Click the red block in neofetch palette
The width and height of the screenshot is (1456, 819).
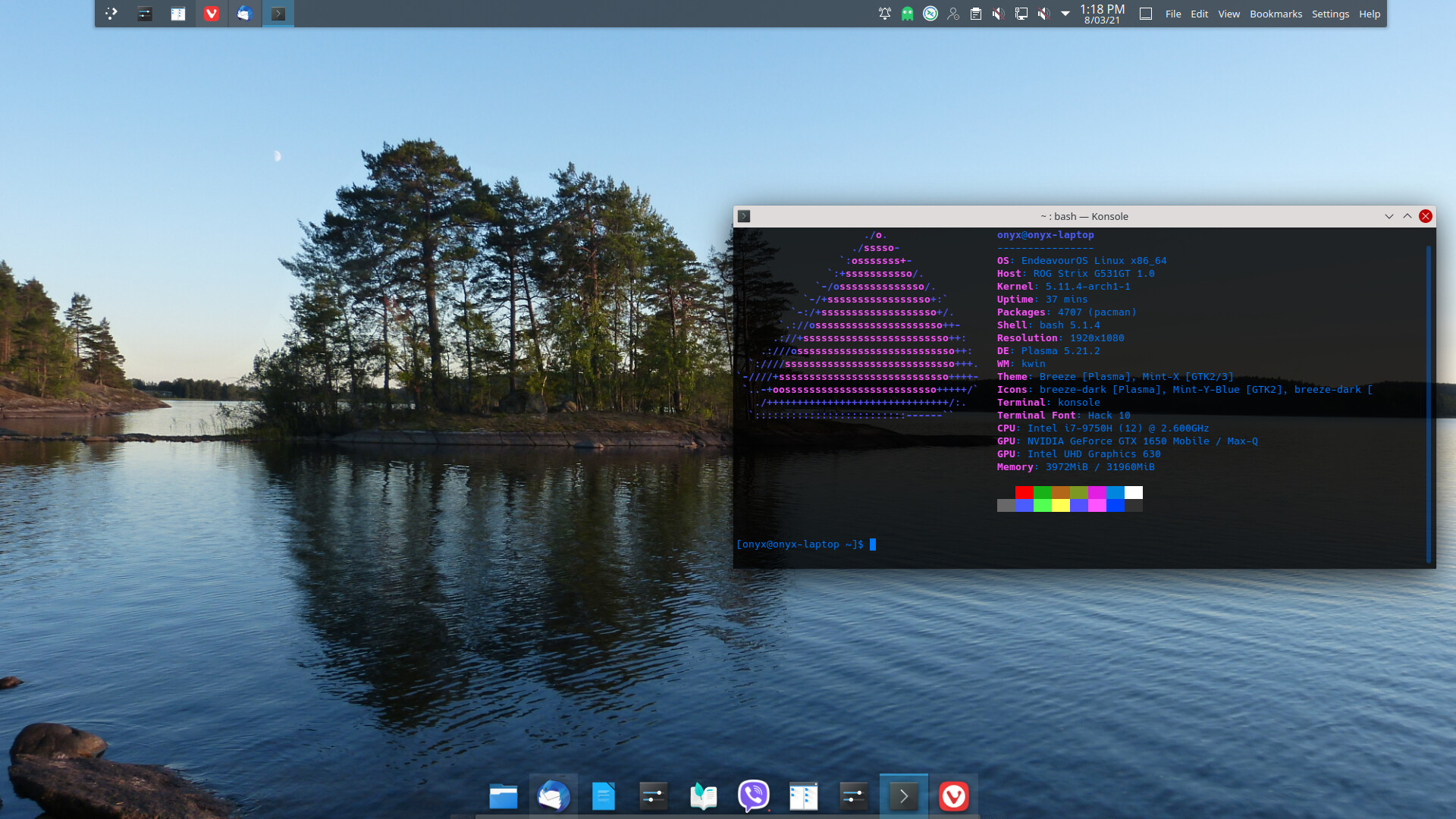(x=1025, y=493)
